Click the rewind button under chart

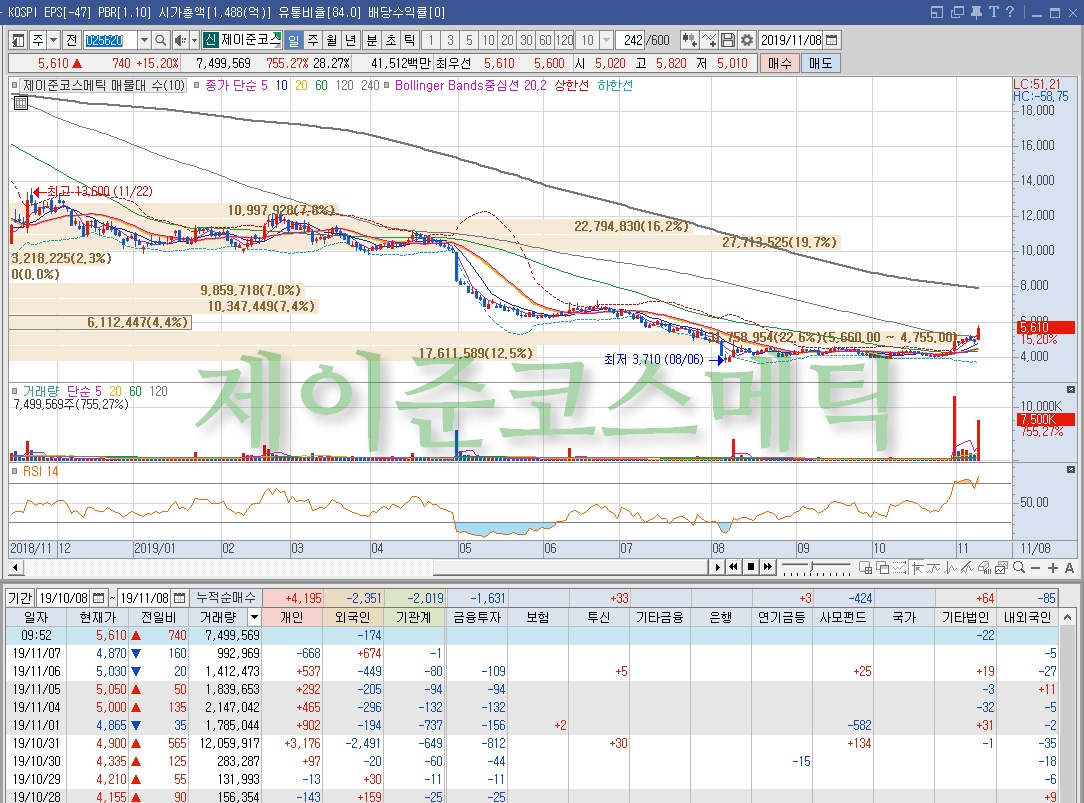pos(733,567)
